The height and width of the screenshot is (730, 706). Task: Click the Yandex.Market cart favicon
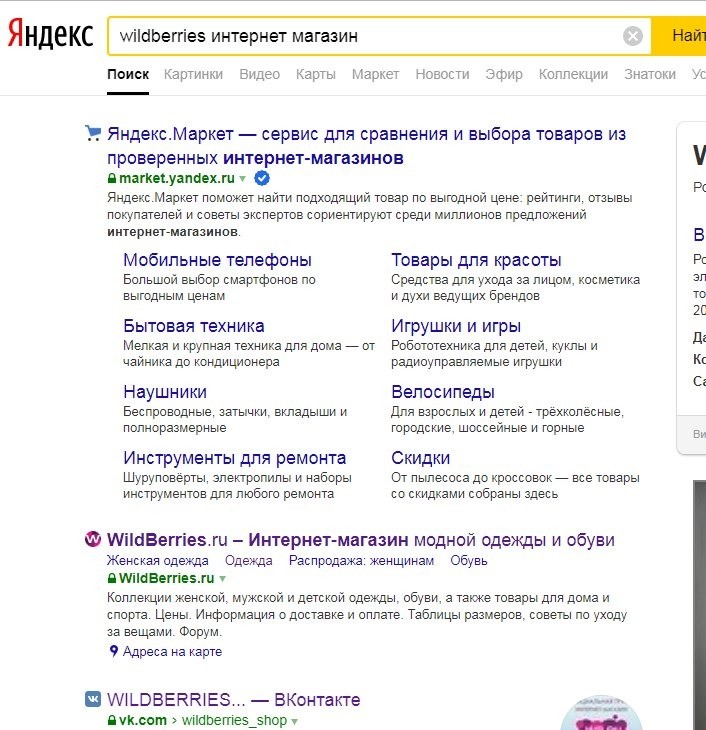pyautogui.click(x=93, y=133)
